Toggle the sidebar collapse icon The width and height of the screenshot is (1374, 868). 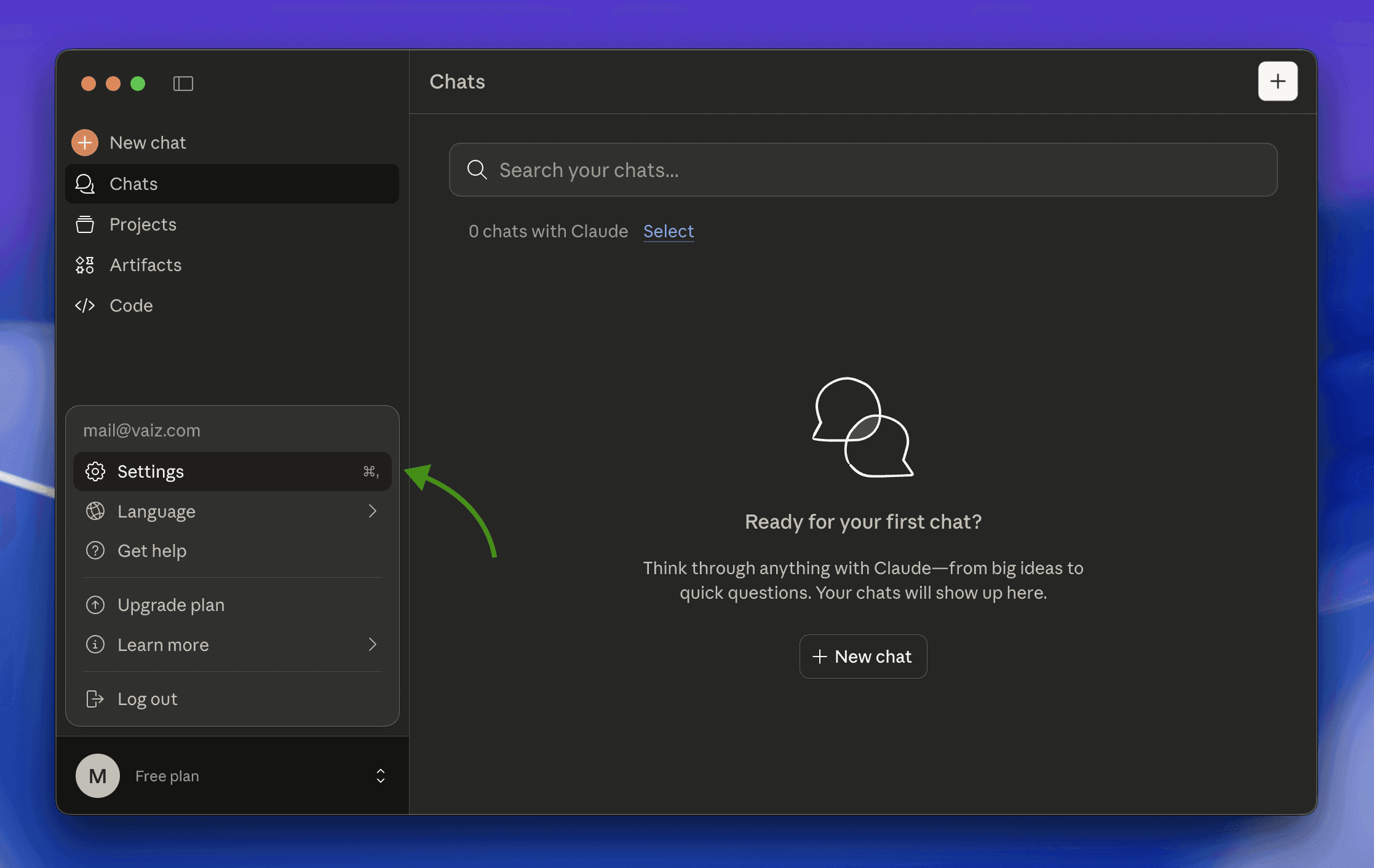pyautogui.click(x=183, y=84)
